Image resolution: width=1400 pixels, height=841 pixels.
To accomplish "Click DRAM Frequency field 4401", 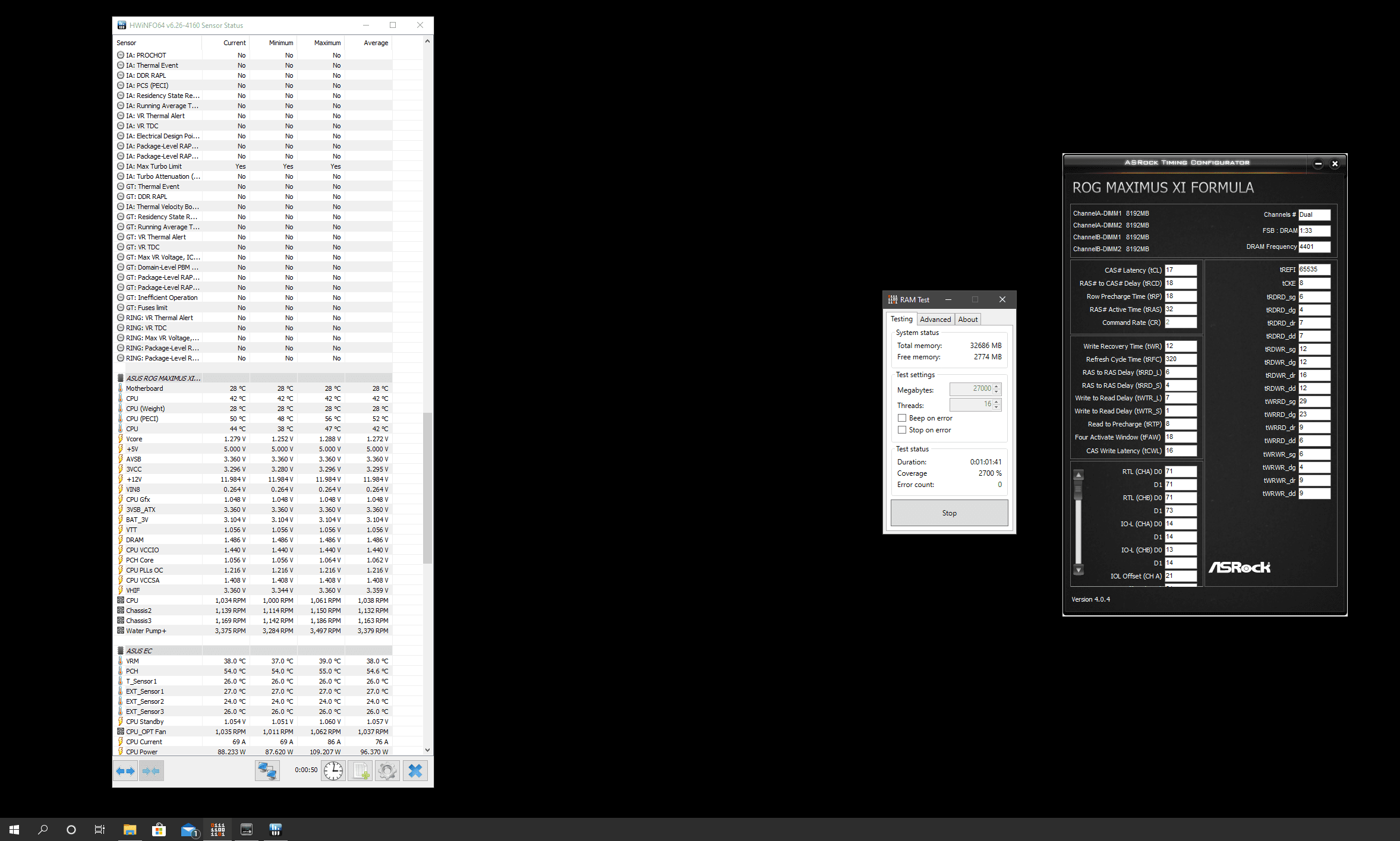I will pyautogui.click(x=1314, y=247).
